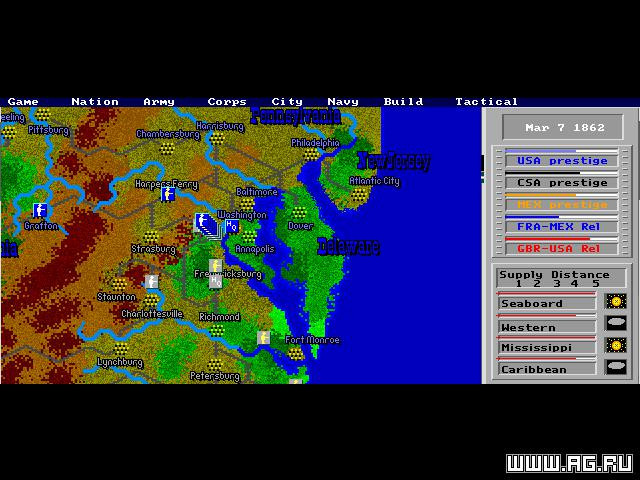The image size is (640, 480).
Task: Select the Union infantry unit at Grafton
Action: [x=40, y=210]
